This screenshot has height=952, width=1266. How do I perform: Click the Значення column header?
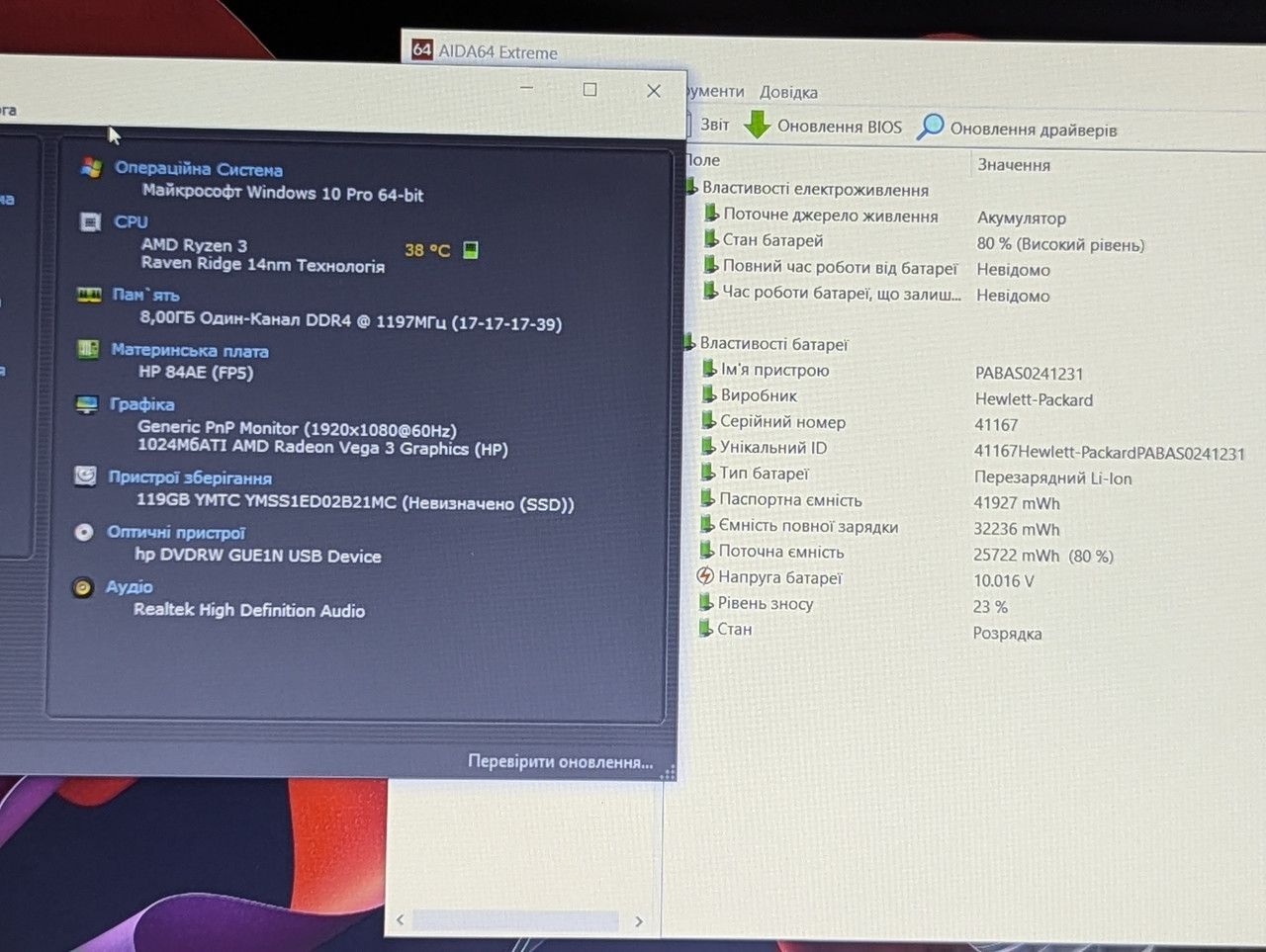tap(1014, 164)
